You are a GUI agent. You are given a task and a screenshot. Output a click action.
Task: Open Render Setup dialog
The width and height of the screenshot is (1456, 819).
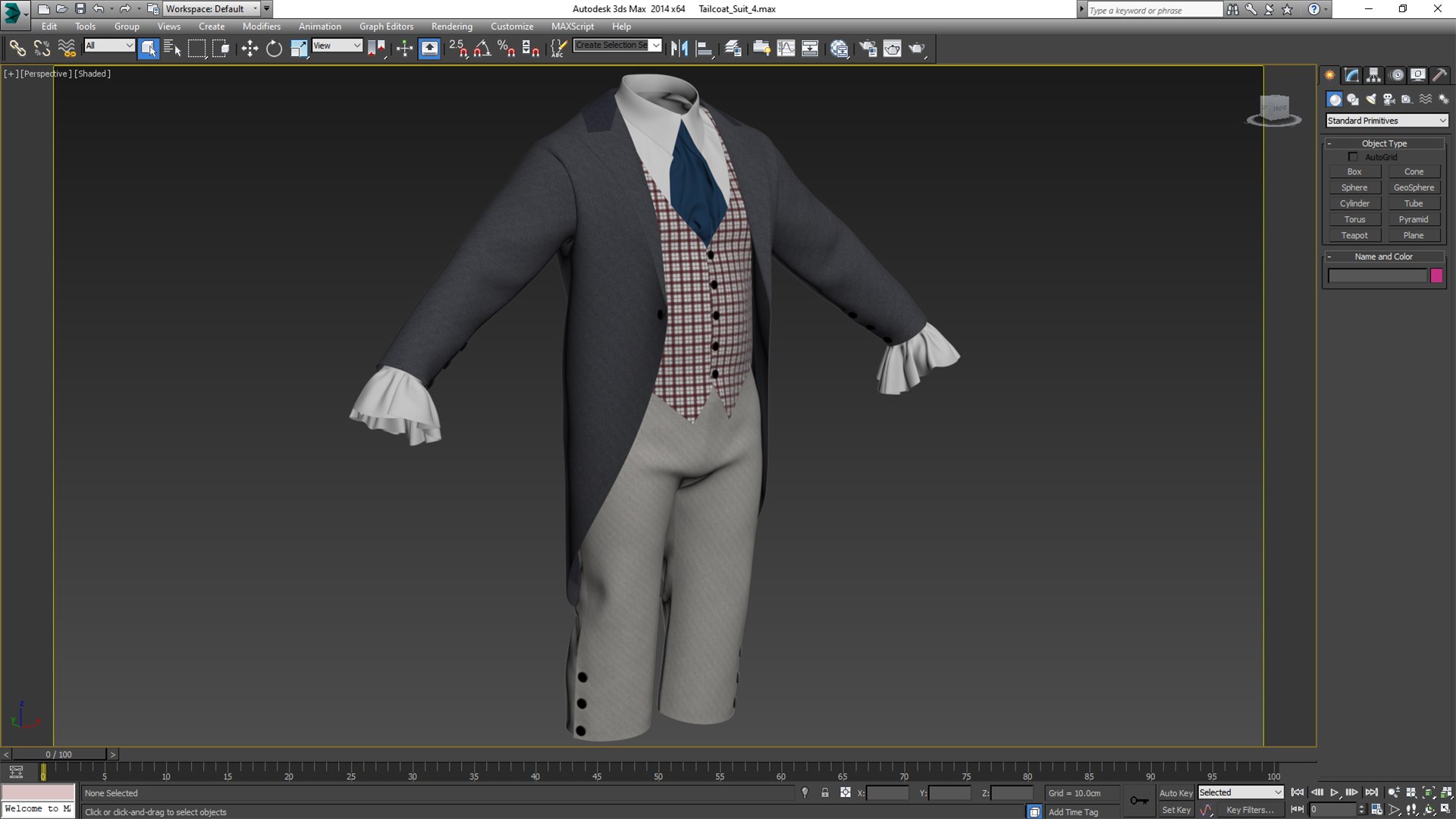tap(868, 49)
